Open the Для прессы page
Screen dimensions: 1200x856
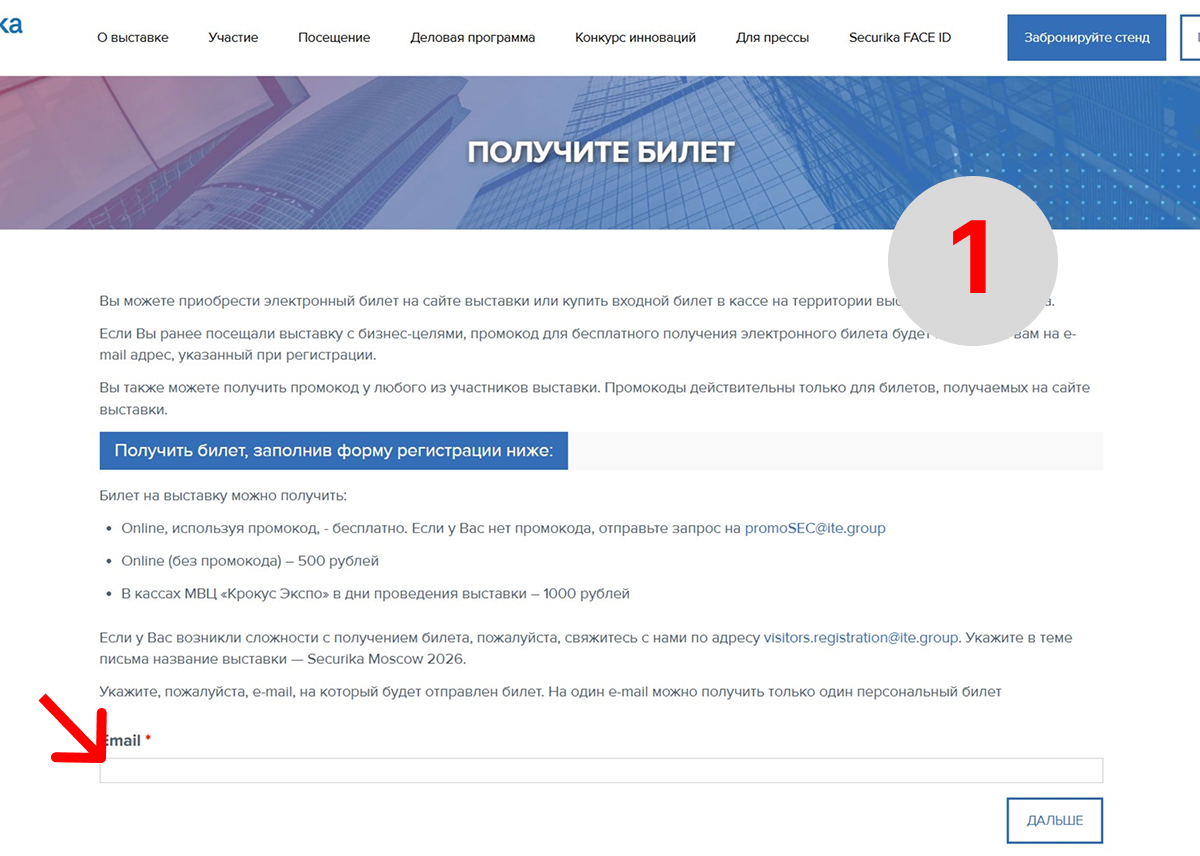pyautogui.click(x=772, y=38)
